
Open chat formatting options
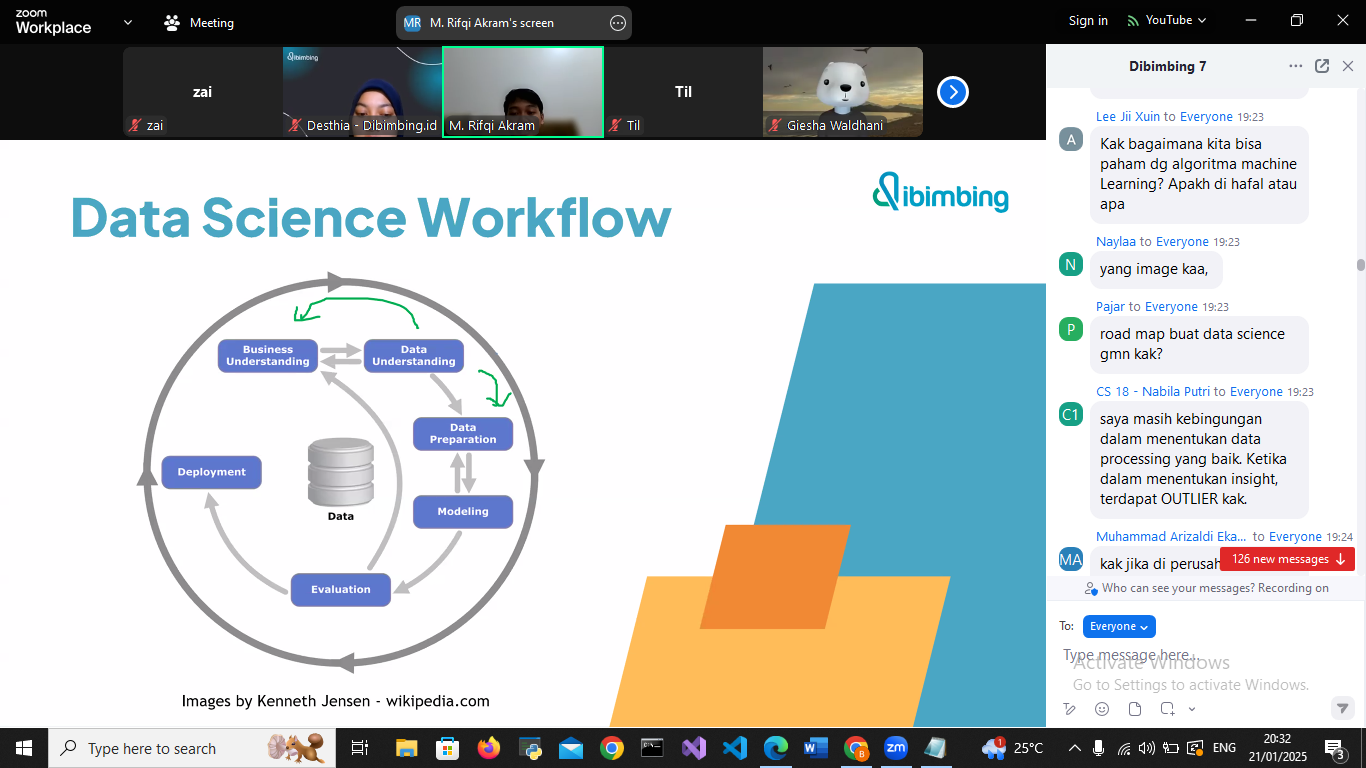coord(1069,709)
